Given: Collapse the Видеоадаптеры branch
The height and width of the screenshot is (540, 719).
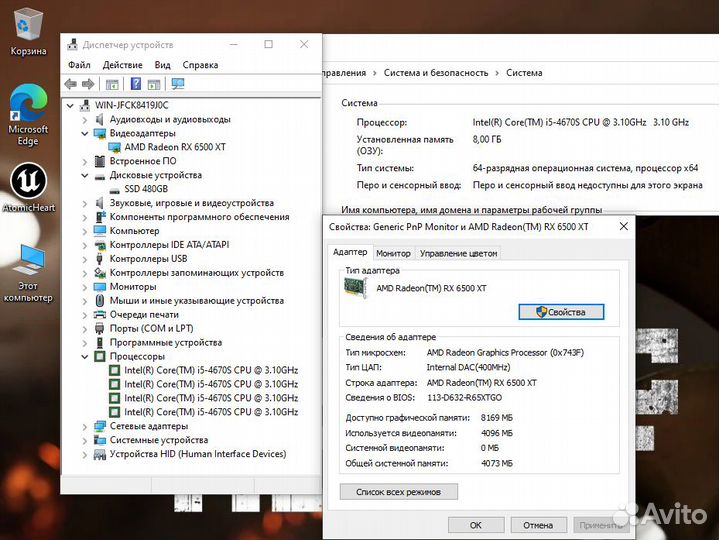Looking at the screenshot, I should point(85,134).
